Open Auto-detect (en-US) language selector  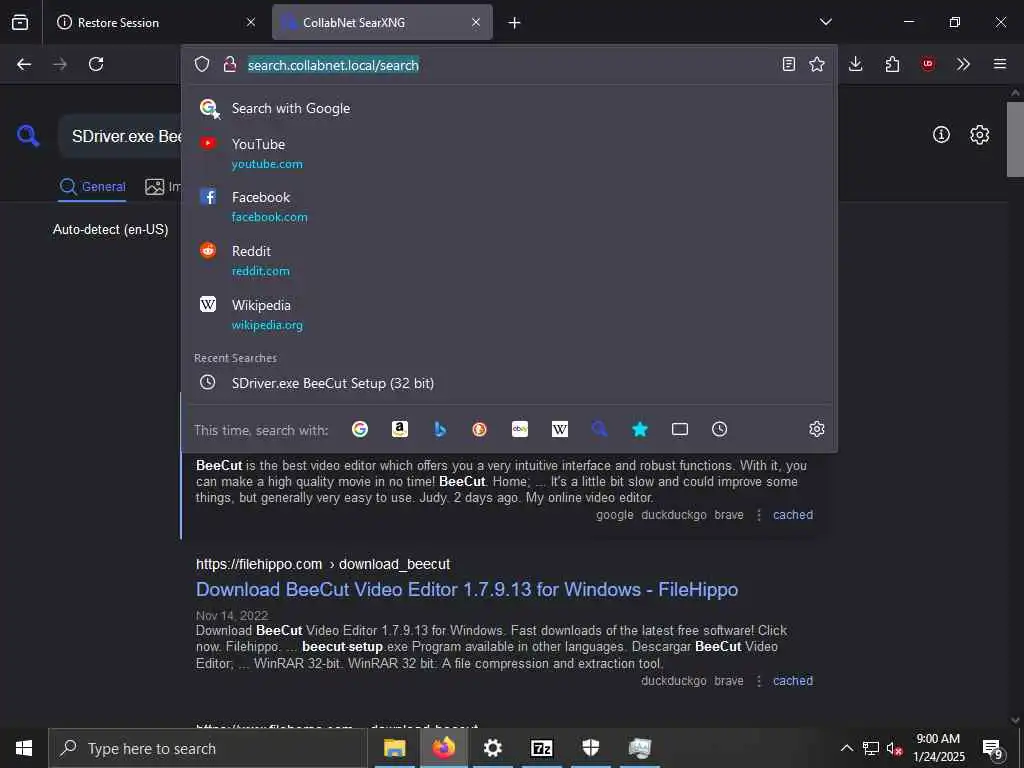[110, 229]
